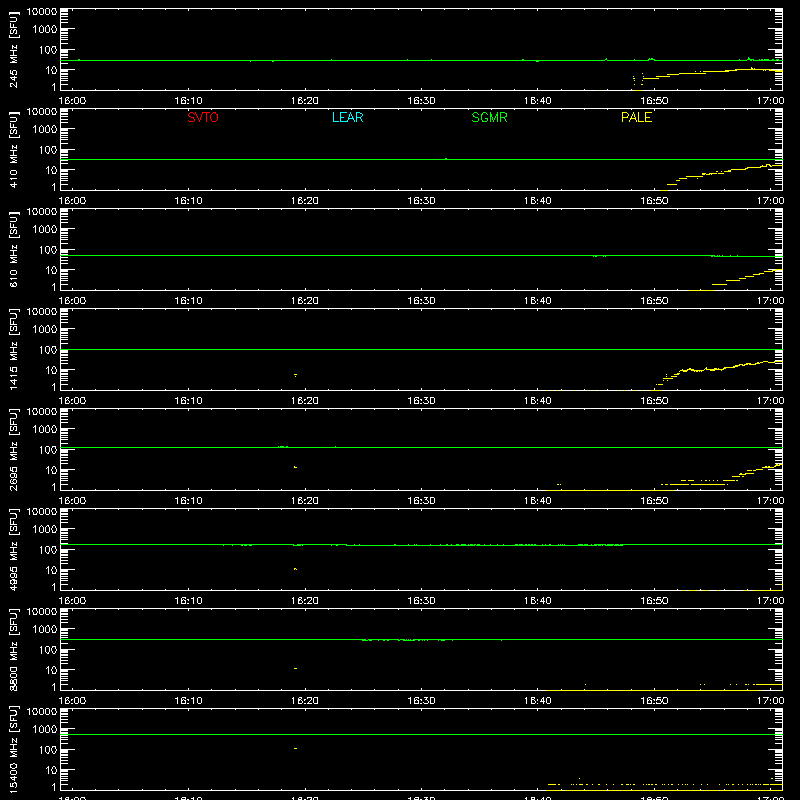Image resolution: width=800 pixels, height=800 pixels.
Task: Click the 100 y-axis label of 610 MHz panel
Action: [x=48, y=250]
